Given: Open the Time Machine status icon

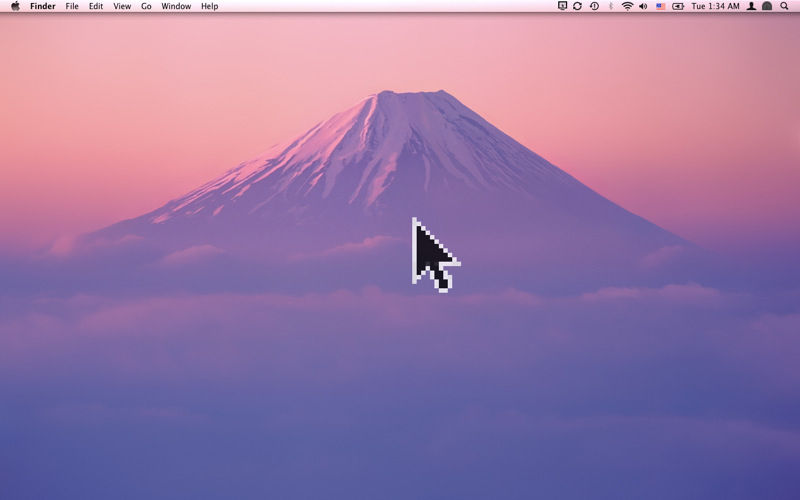Looking at the screenshot, I should click(x=594, y=6).
